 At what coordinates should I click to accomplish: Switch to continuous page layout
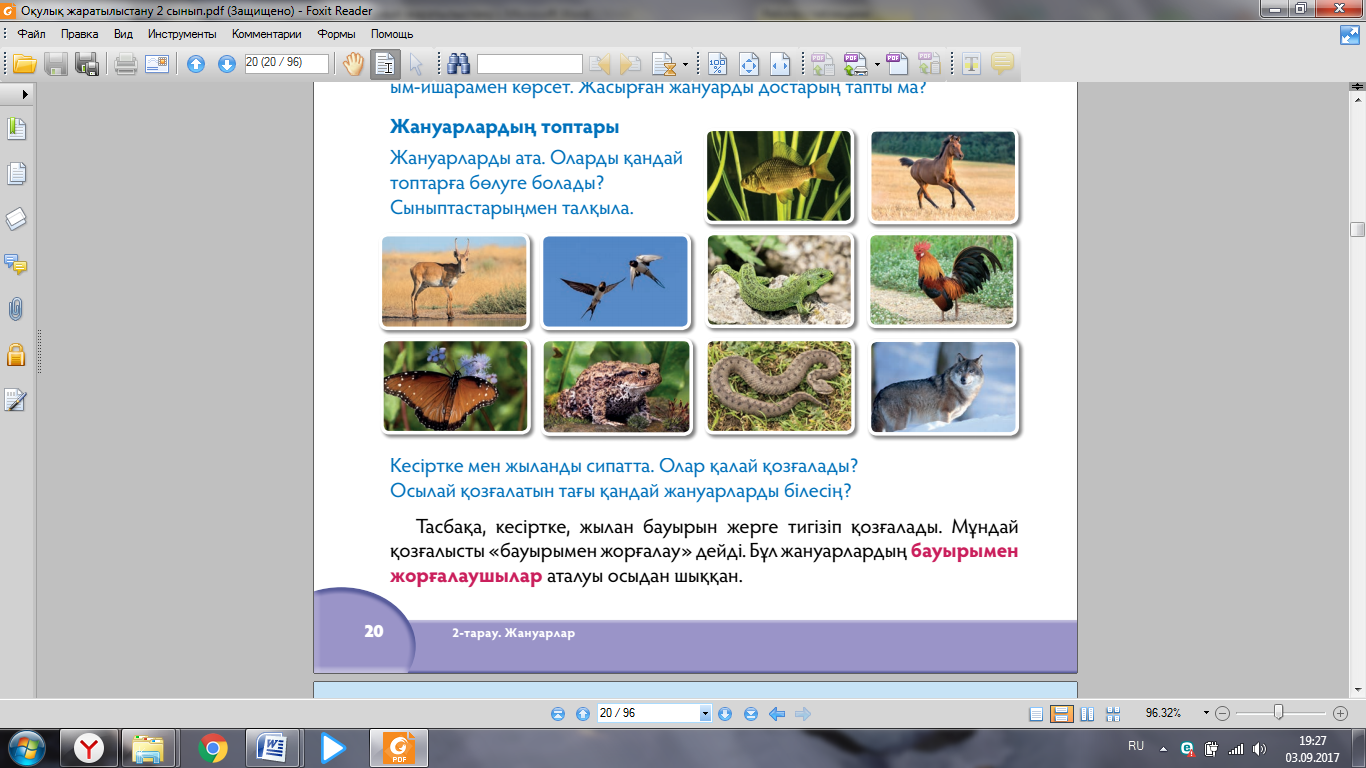point(1062,714)
